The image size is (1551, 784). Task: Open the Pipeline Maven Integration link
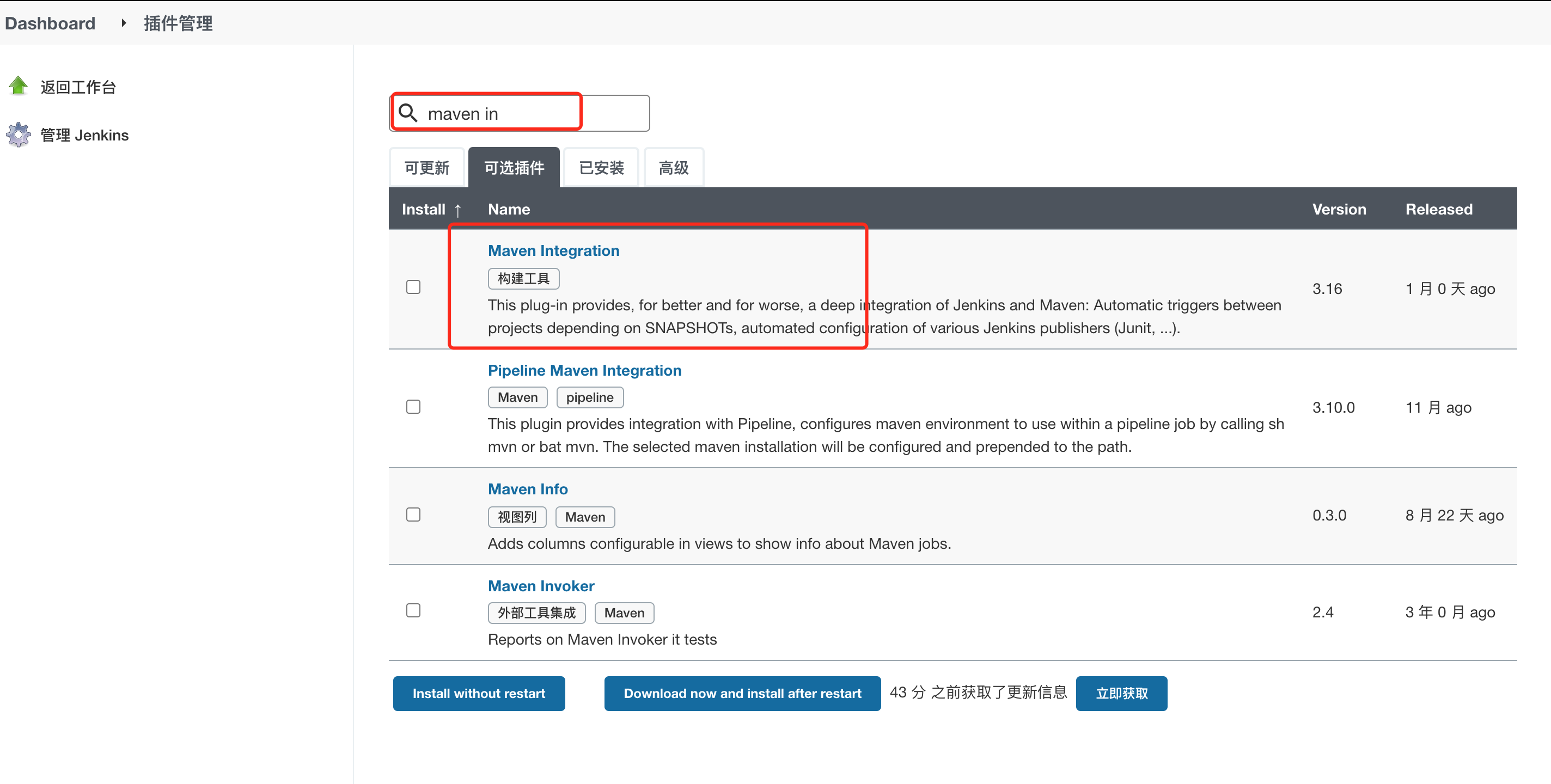[x=584, y=370]
